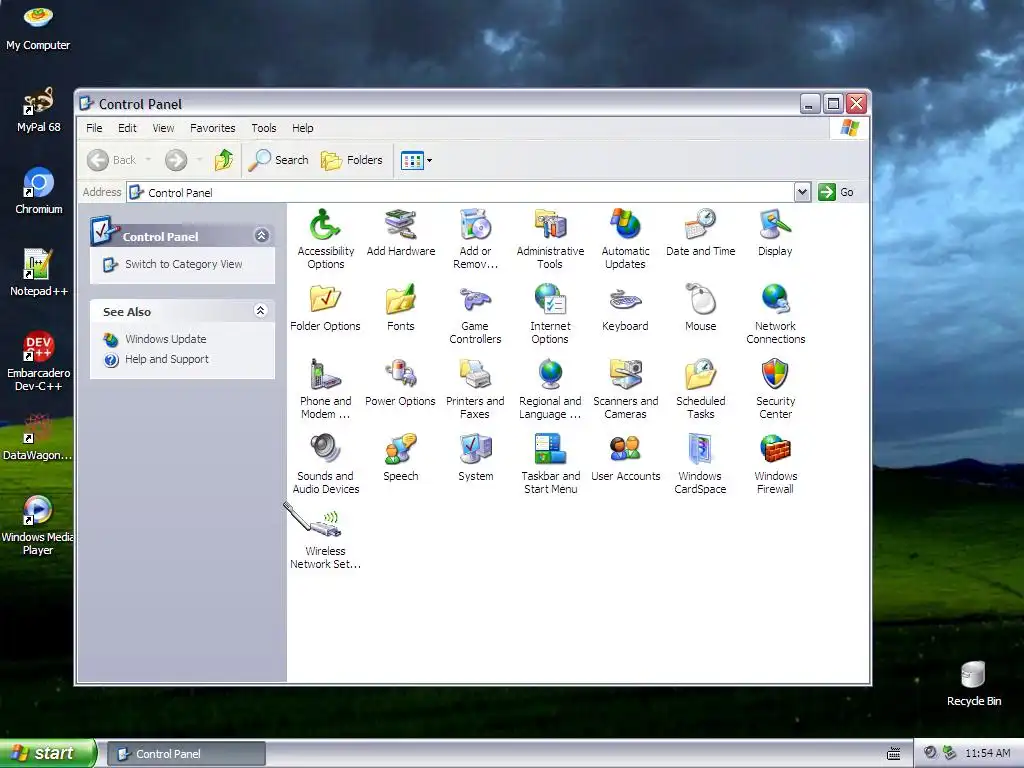
Task: Open User Accounts icon
Action: coord(625,458)
